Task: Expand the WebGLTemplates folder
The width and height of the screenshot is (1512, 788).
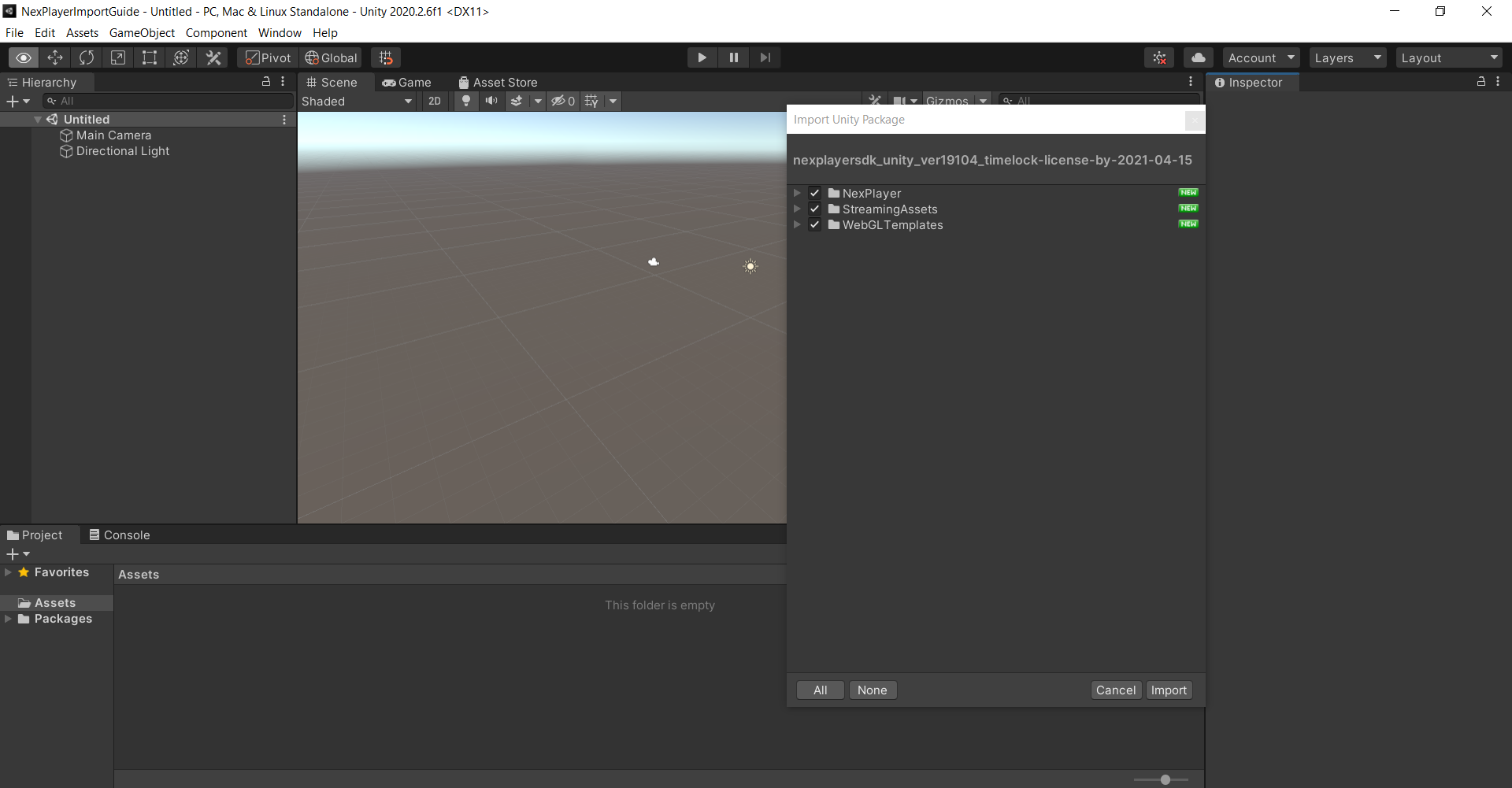Action: click(x=797, y=224)
